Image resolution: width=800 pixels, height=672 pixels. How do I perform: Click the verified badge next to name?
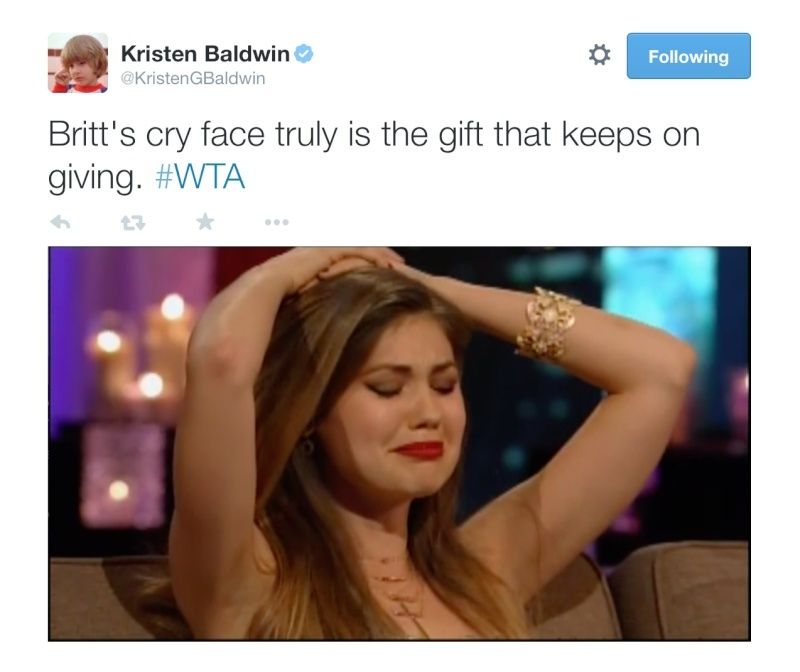point(304,54)
